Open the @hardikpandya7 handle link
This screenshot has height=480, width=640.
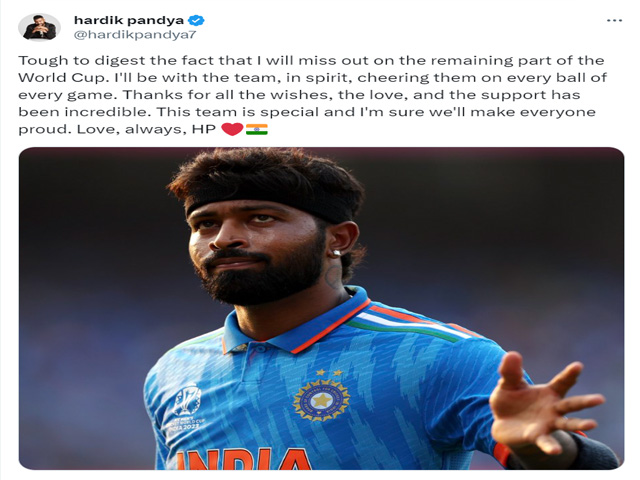coord(135,35)
